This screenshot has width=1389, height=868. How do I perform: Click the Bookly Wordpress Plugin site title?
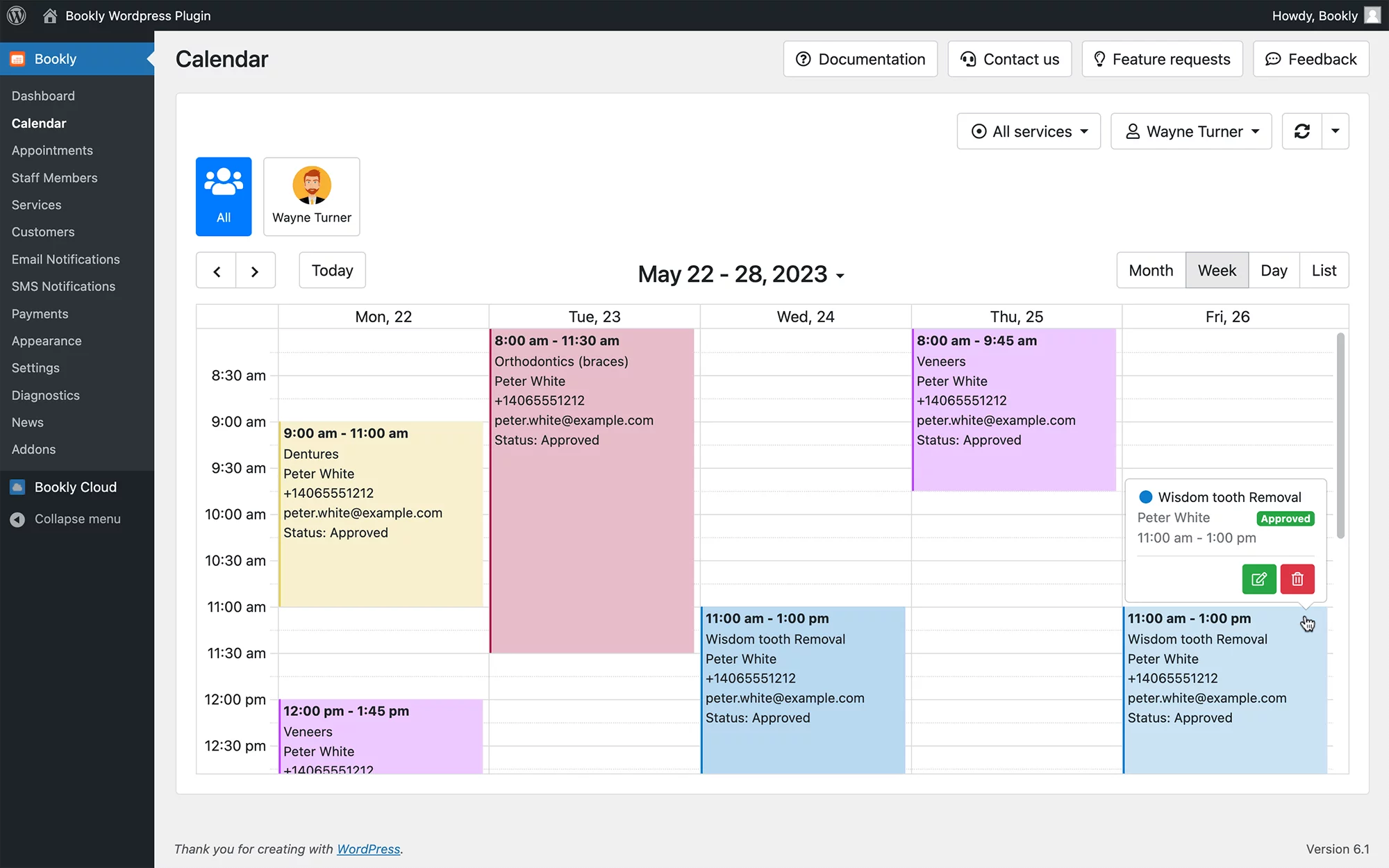coord(138,15)
